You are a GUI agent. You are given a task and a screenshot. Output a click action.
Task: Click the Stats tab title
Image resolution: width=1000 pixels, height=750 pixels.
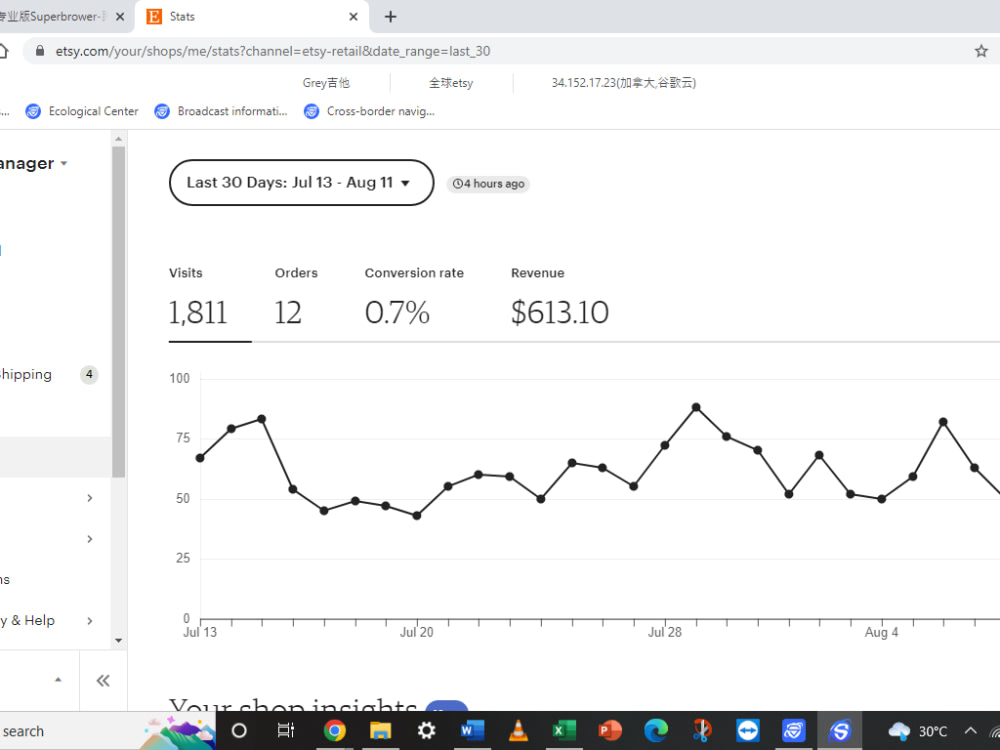182,17
